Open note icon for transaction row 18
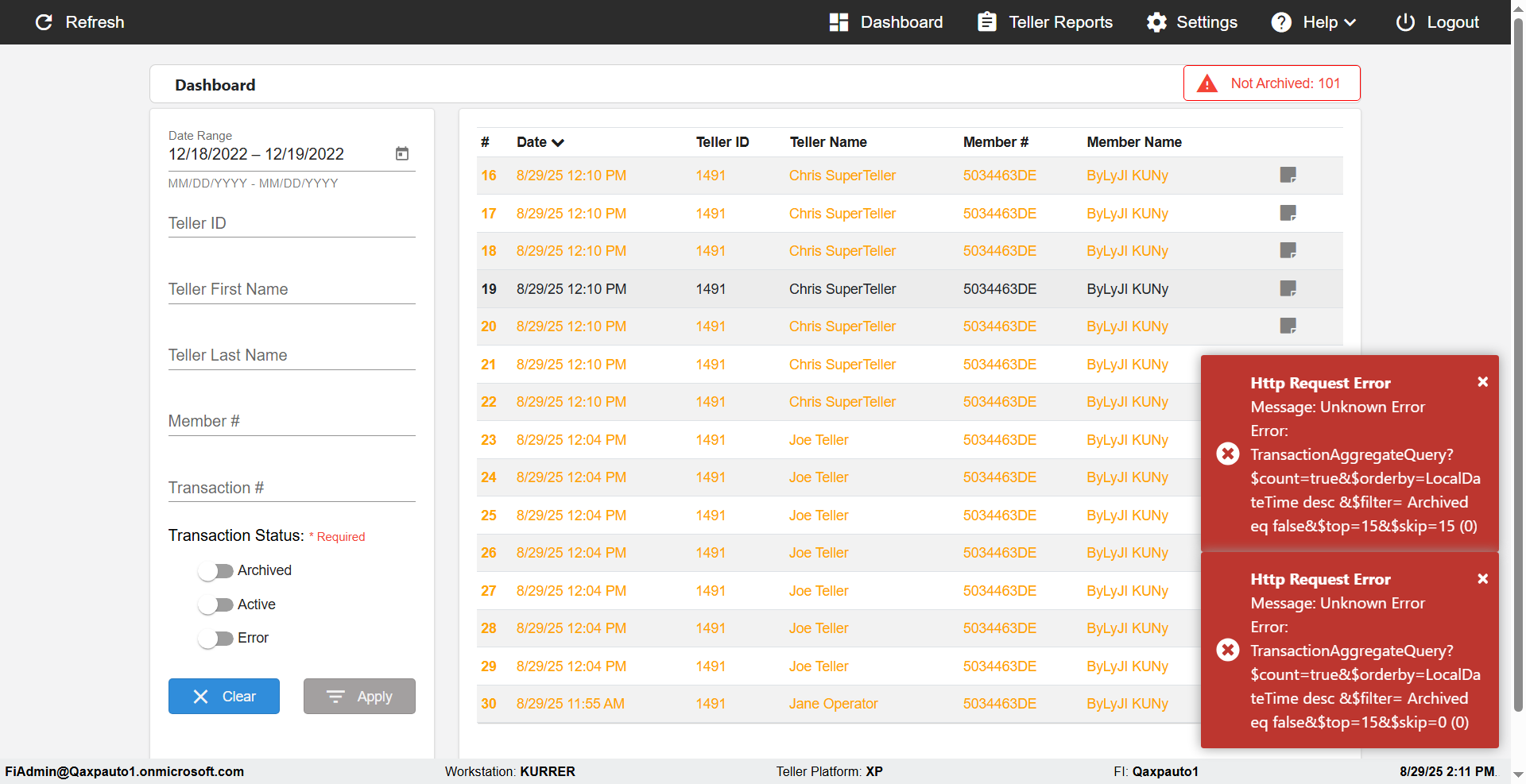Viewport: 1526px width, 784px height. [x=1288, y=250]
